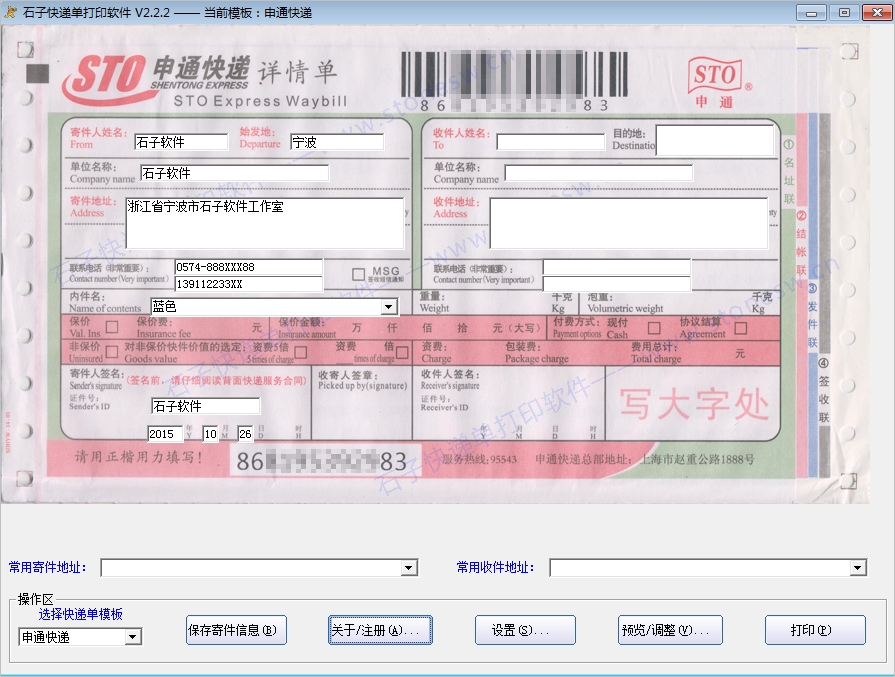Click the 常用寄件地址 label
Viewport: 895px width, 677px height.
tap(48, 567)
